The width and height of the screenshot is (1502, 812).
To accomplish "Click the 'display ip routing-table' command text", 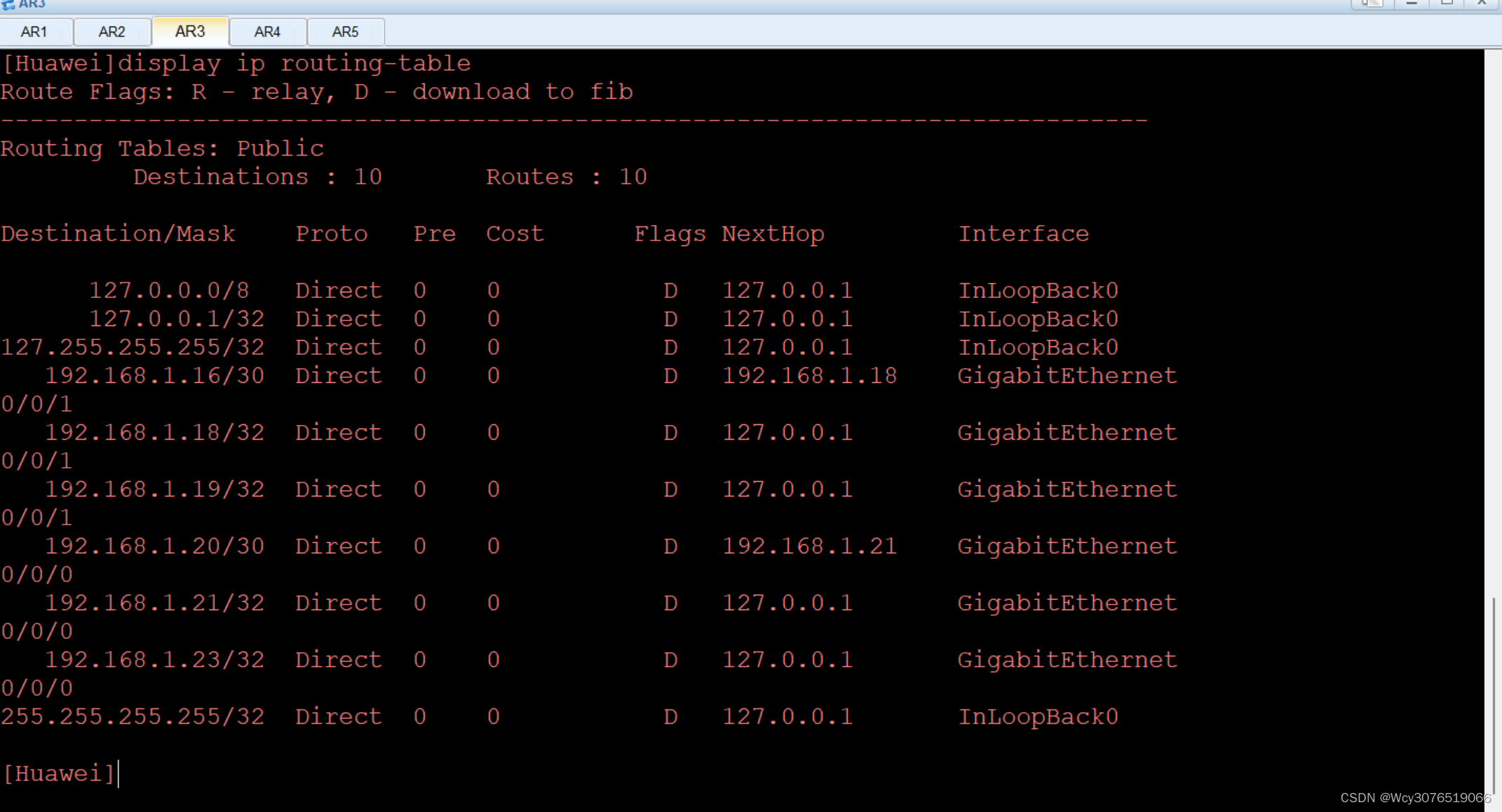I will tap(295, 63).
